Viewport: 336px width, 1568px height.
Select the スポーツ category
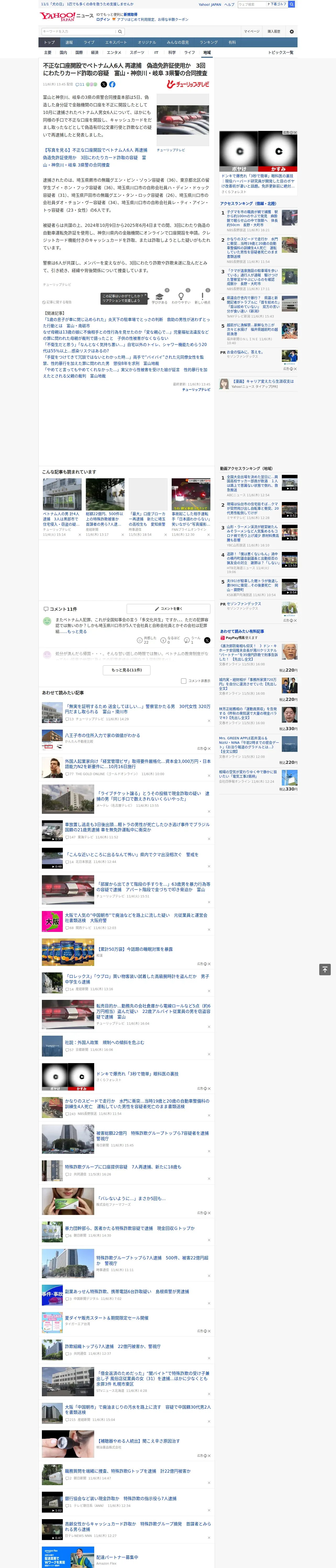tap(137, 52)
